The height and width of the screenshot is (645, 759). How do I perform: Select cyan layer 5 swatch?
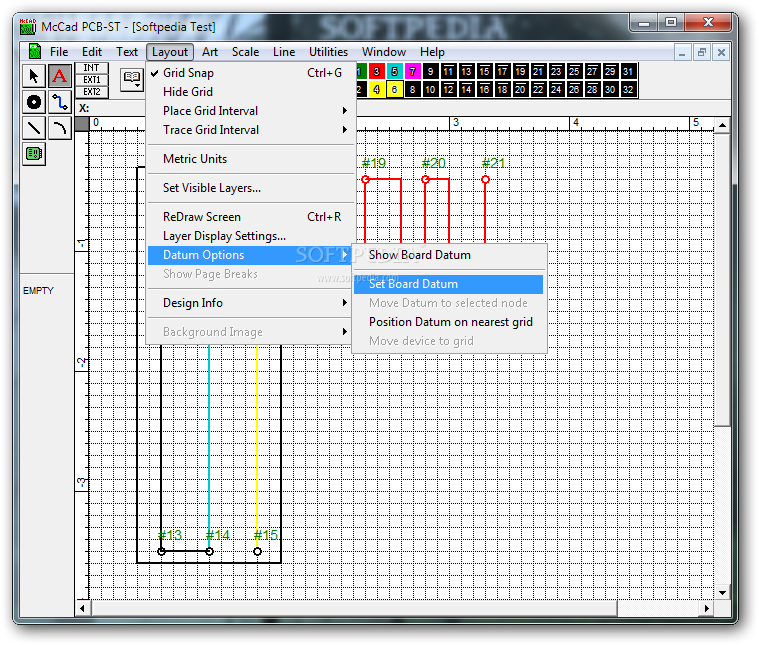[395, 72]
